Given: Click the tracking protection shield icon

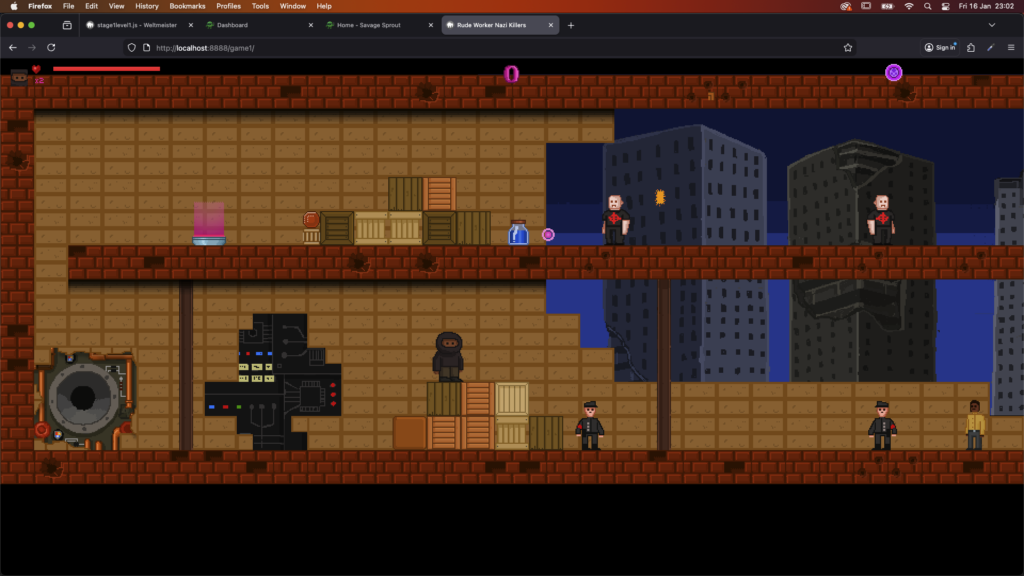Looking at the screenshot, I should click(x=132, y=47).
